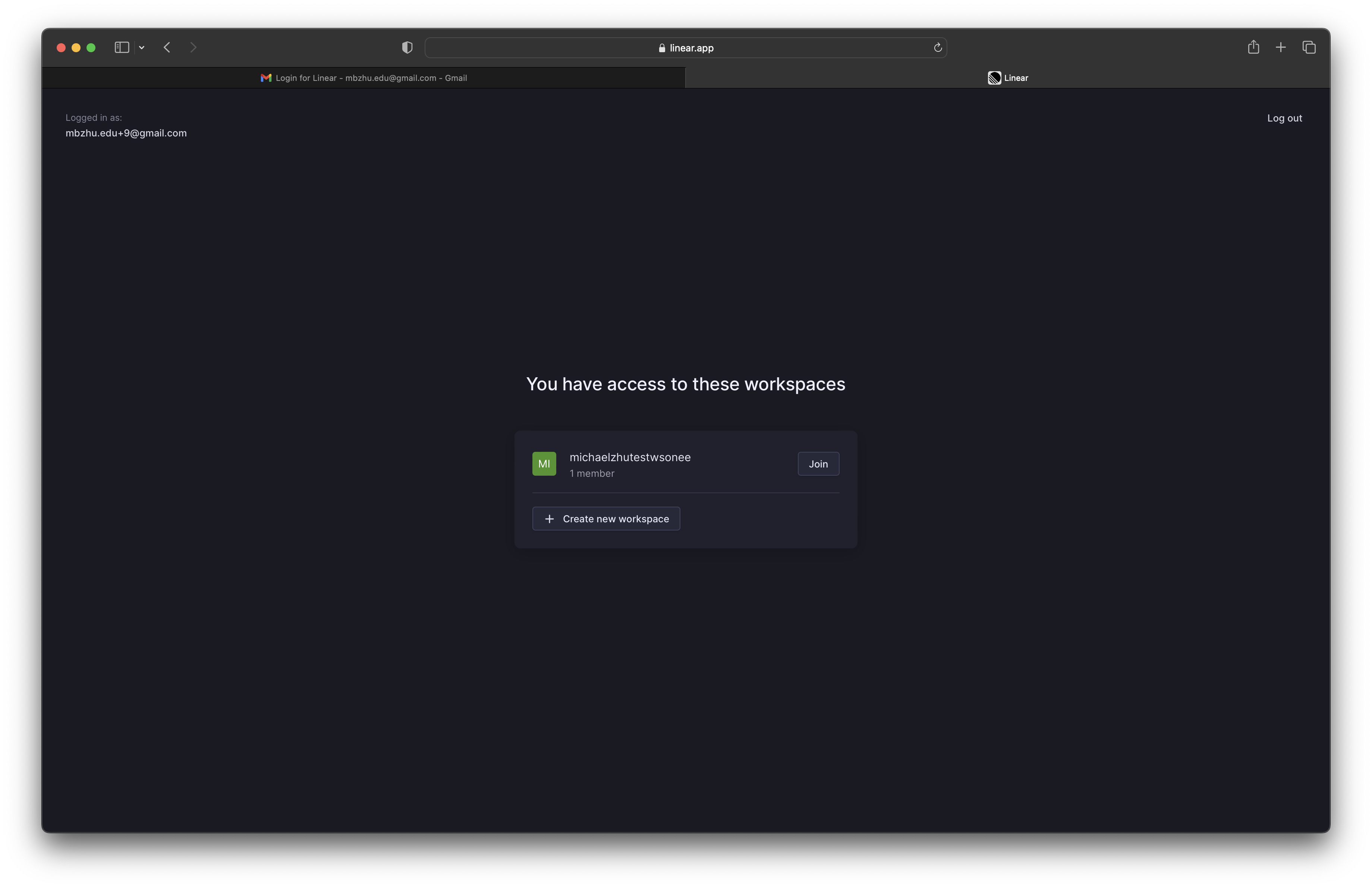Viewport: 1372px width, 888px height.
Task: Click the green MI workspace avatar
Action: (x=544, y=464)
